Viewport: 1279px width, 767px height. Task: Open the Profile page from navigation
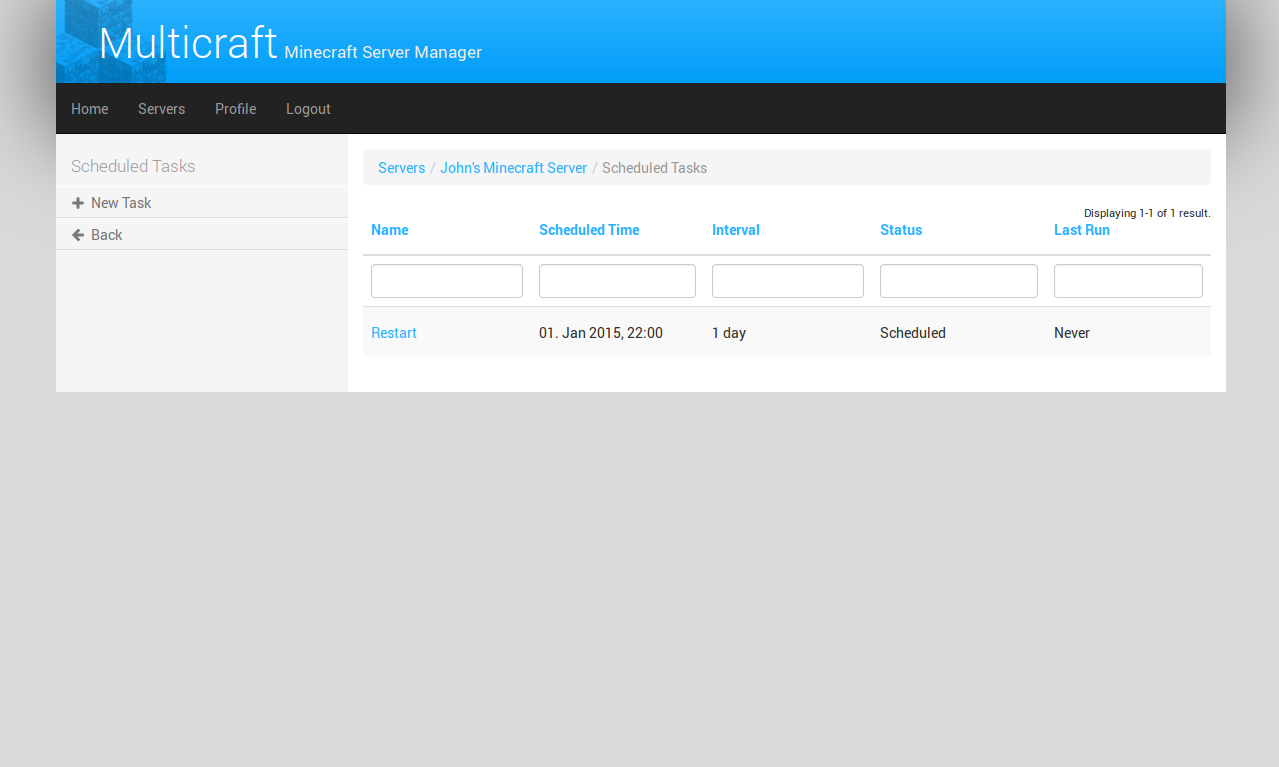coord(235,109)
